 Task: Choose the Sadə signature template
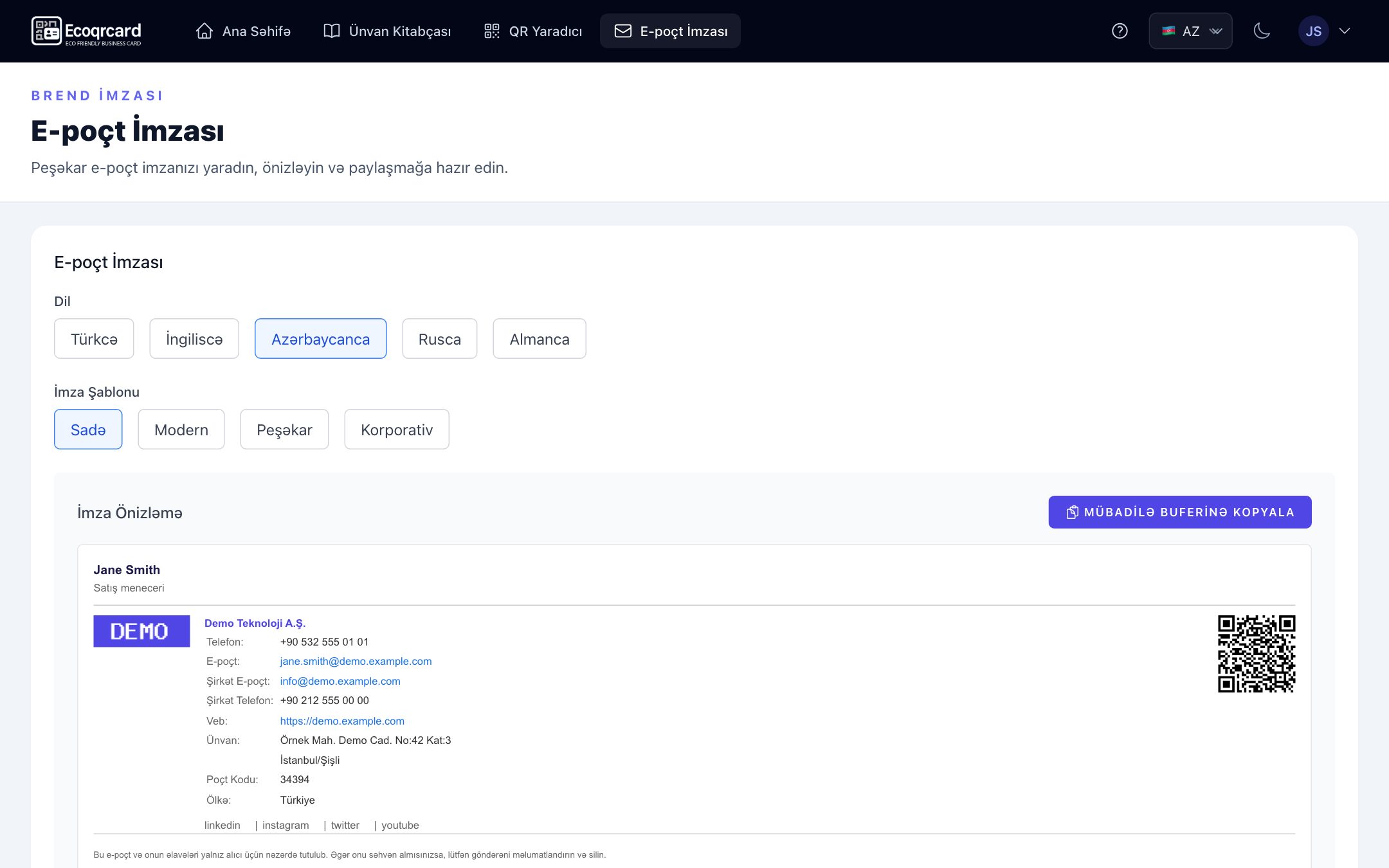(88, 429)
